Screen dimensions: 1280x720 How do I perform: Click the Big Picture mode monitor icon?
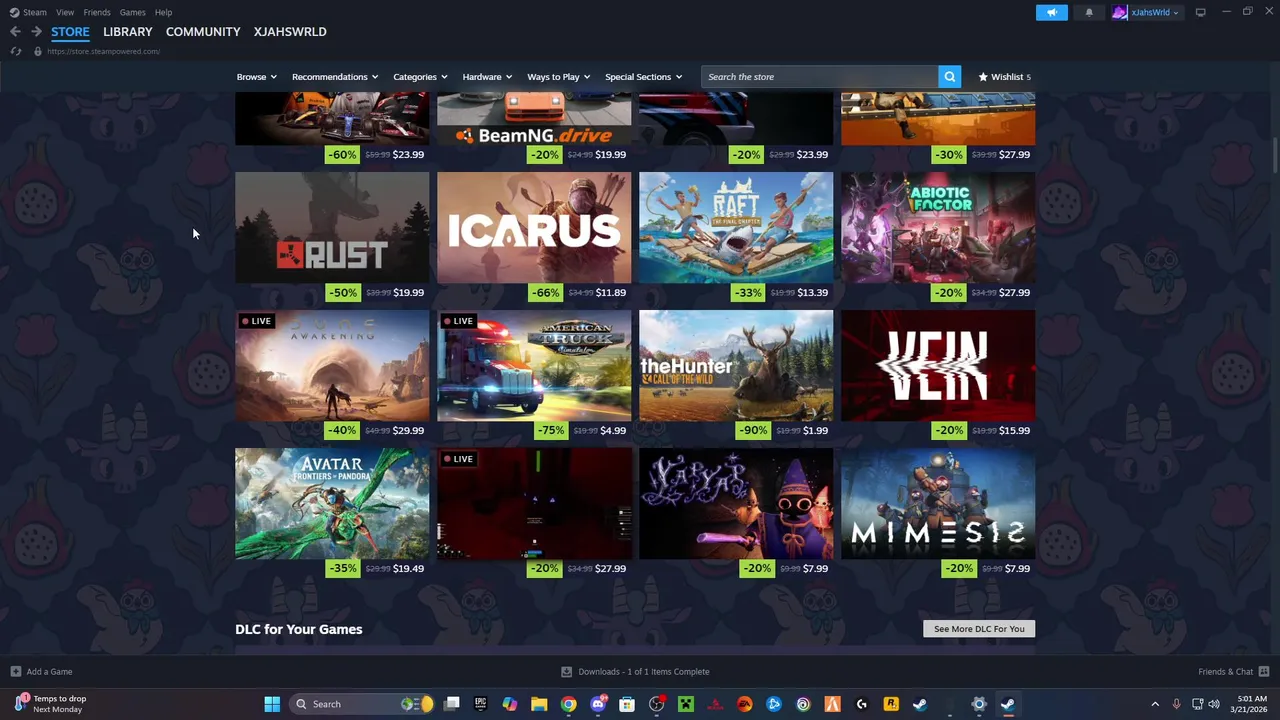coord(1200,12)
